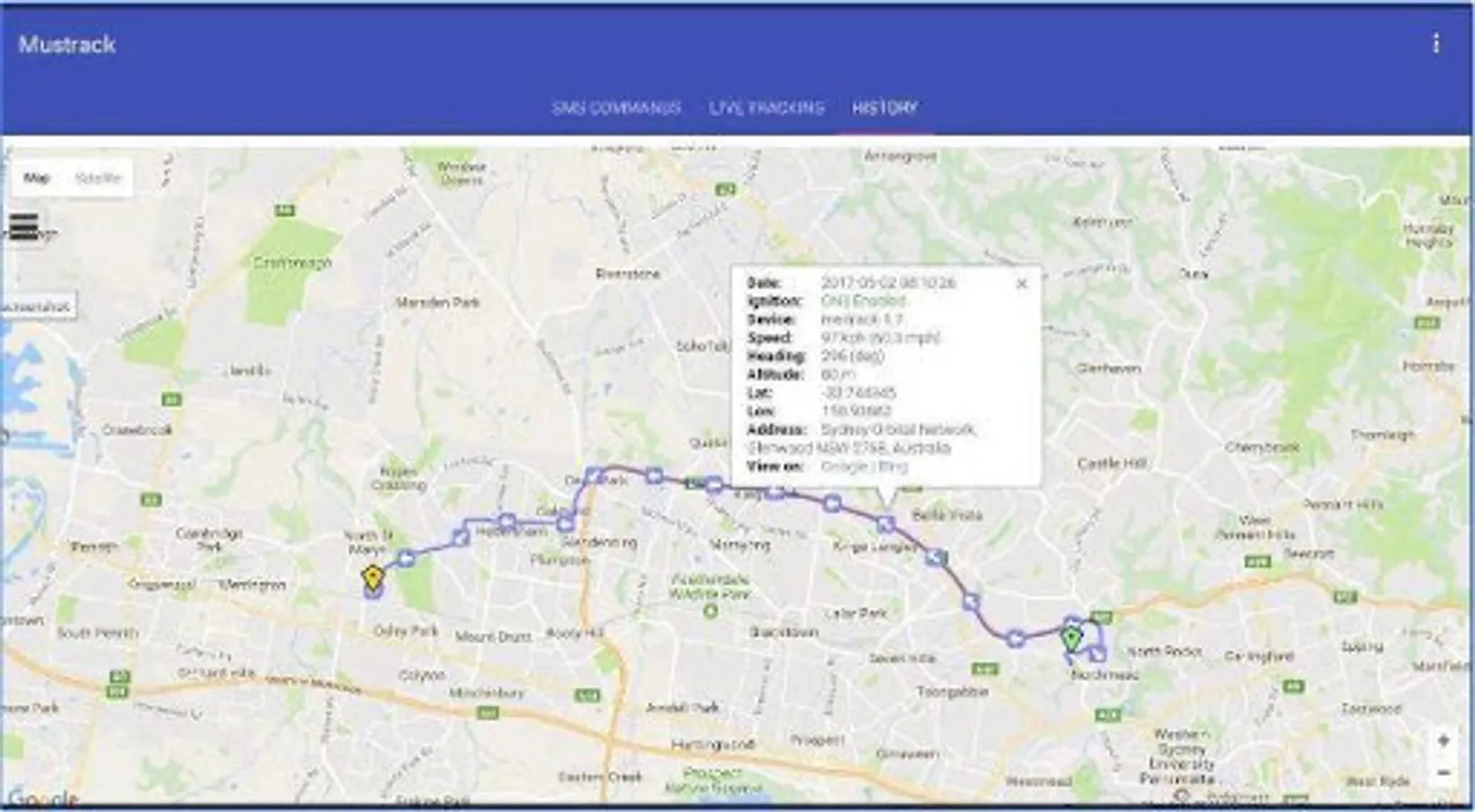Switch map to Satellite view
This screenshot has width=1475, height=812.
coord(97,178)
